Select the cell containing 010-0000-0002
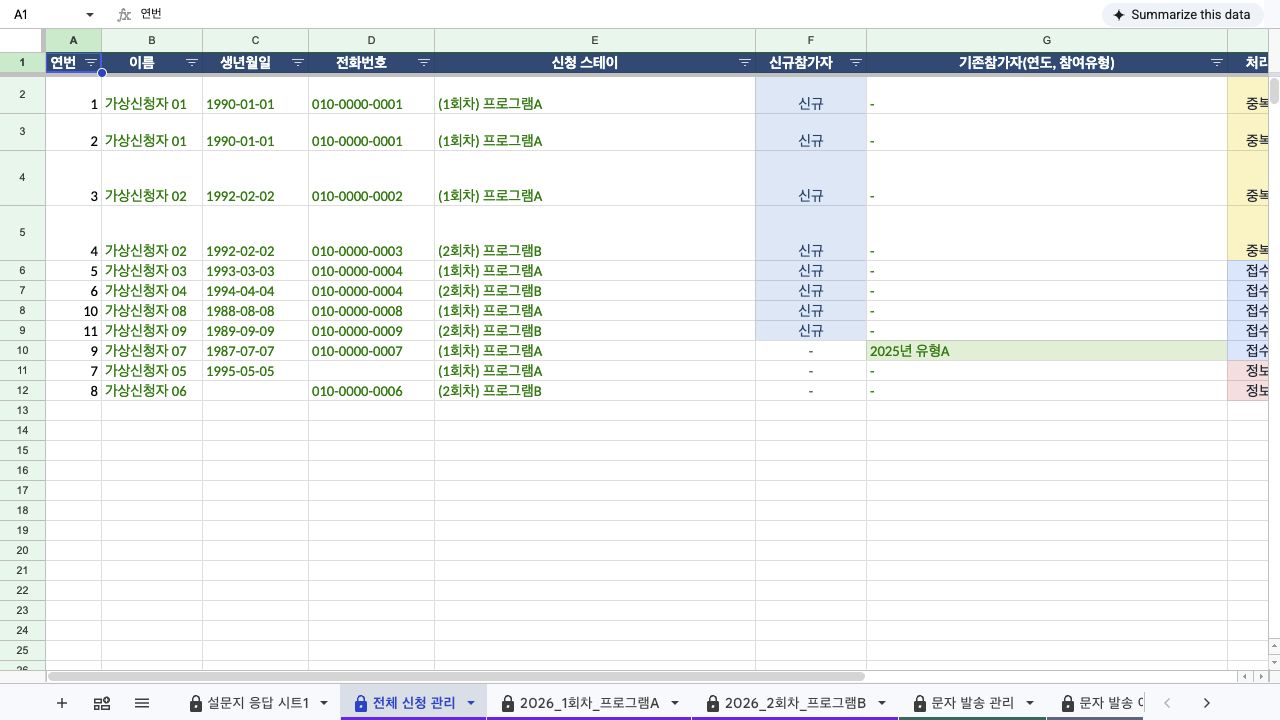1280x720 pixels. pos(371,178)
